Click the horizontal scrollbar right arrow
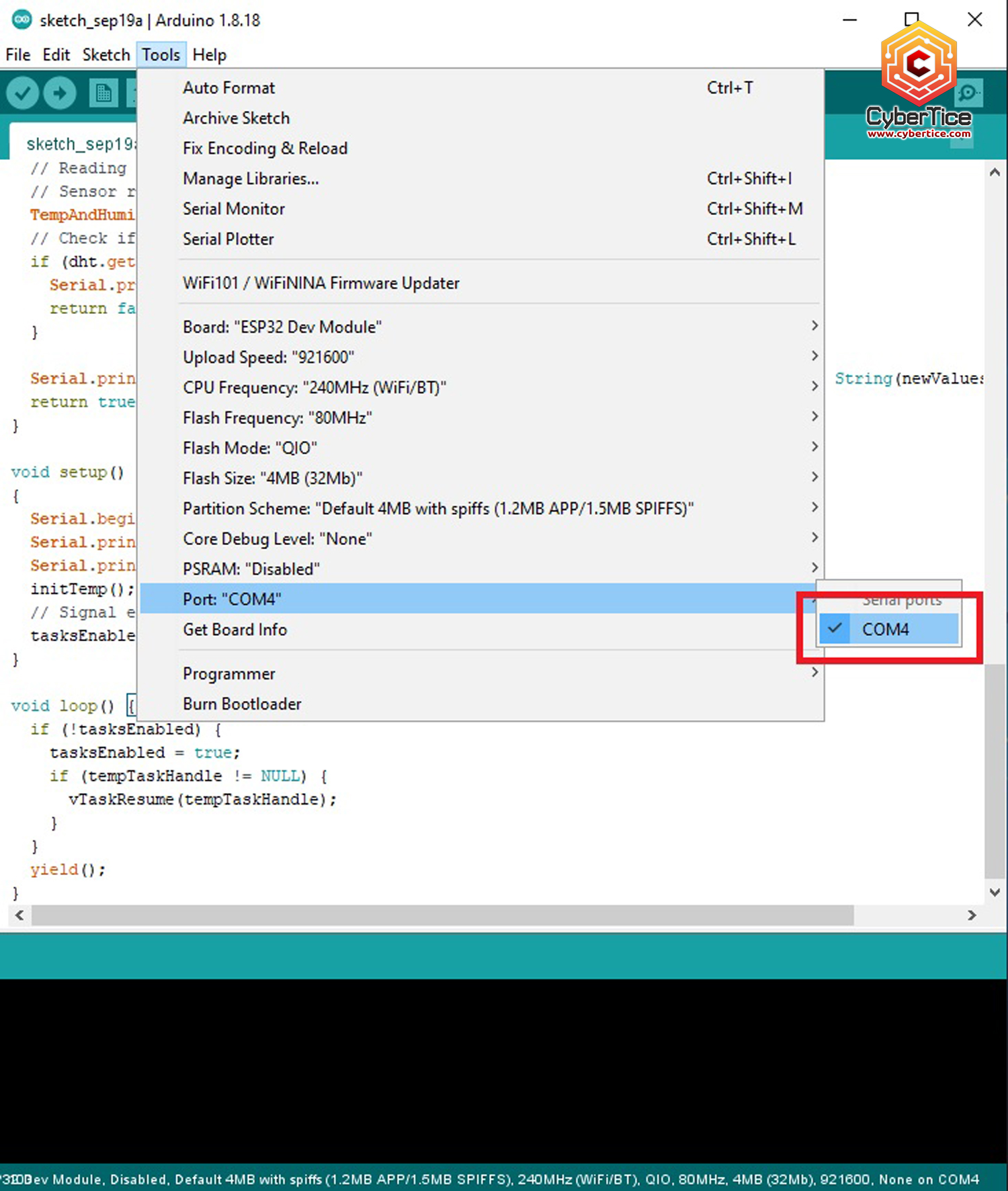Screen dimensions: 1008x1191 (x=972, y=915)
